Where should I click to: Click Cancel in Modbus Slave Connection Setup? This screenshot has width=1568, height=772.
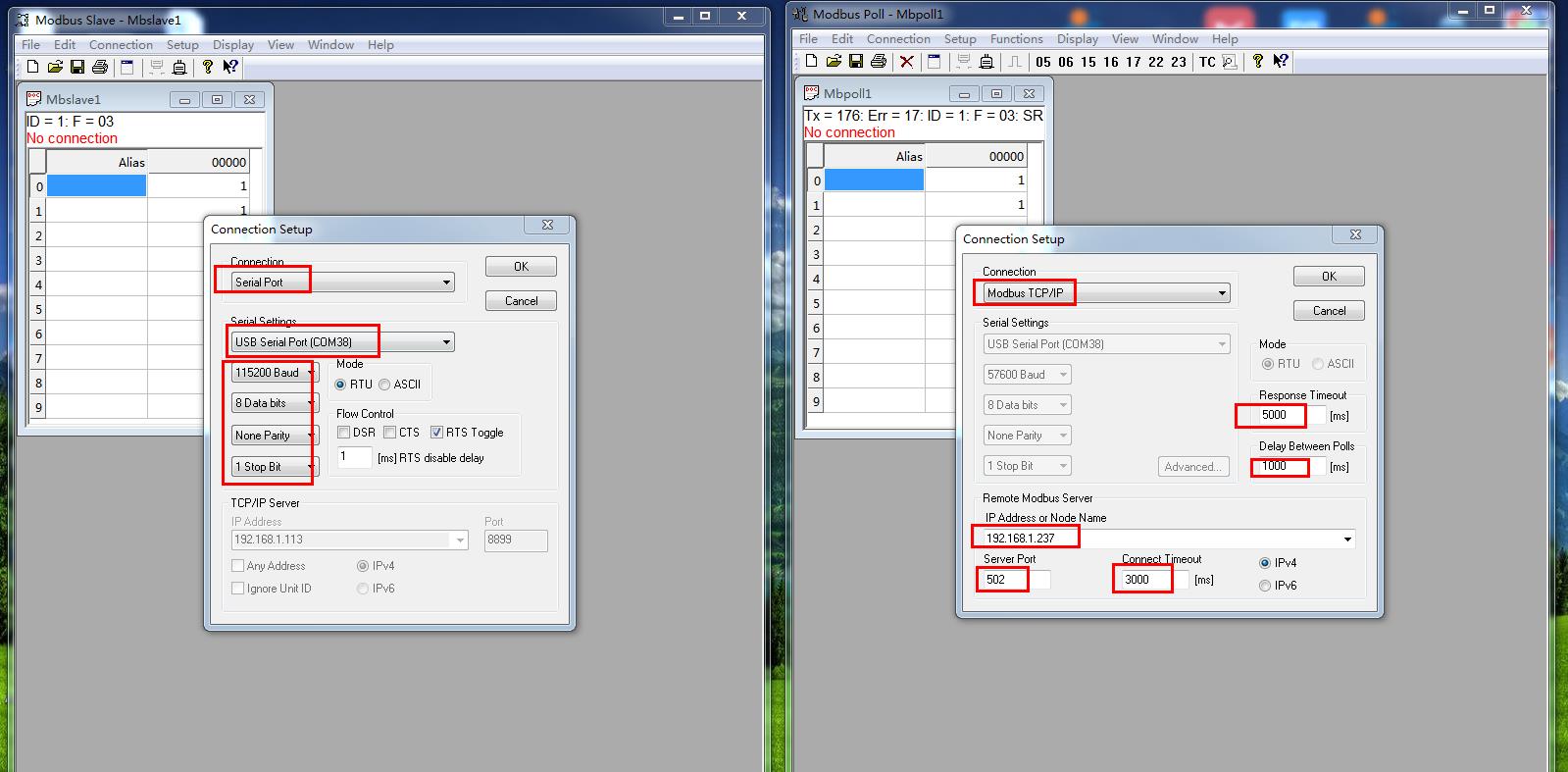click(521, 301)
